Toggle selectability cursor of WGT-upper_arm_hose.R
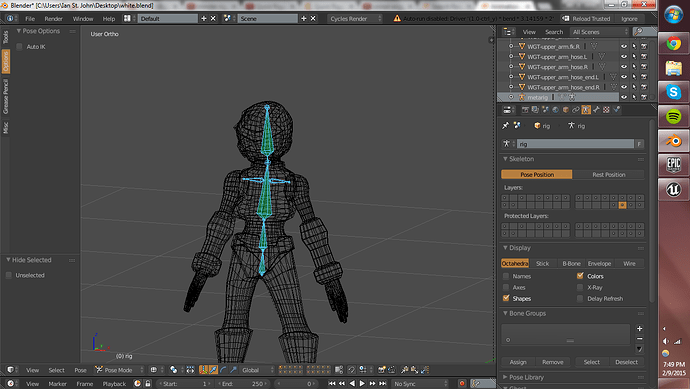This screenshot has height=389, width=690. click(x=634, y=67)
